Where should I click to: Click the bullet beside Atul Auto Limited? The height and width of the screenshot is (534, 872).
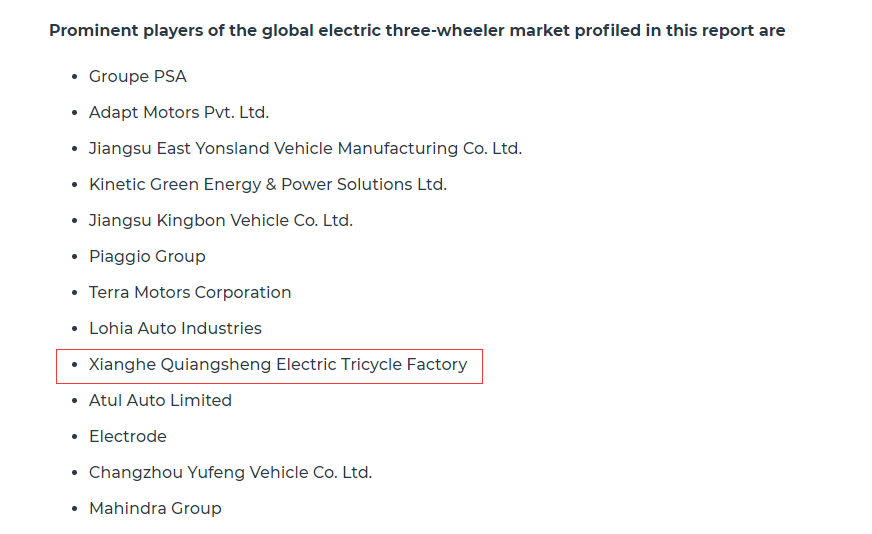[75, 401]
